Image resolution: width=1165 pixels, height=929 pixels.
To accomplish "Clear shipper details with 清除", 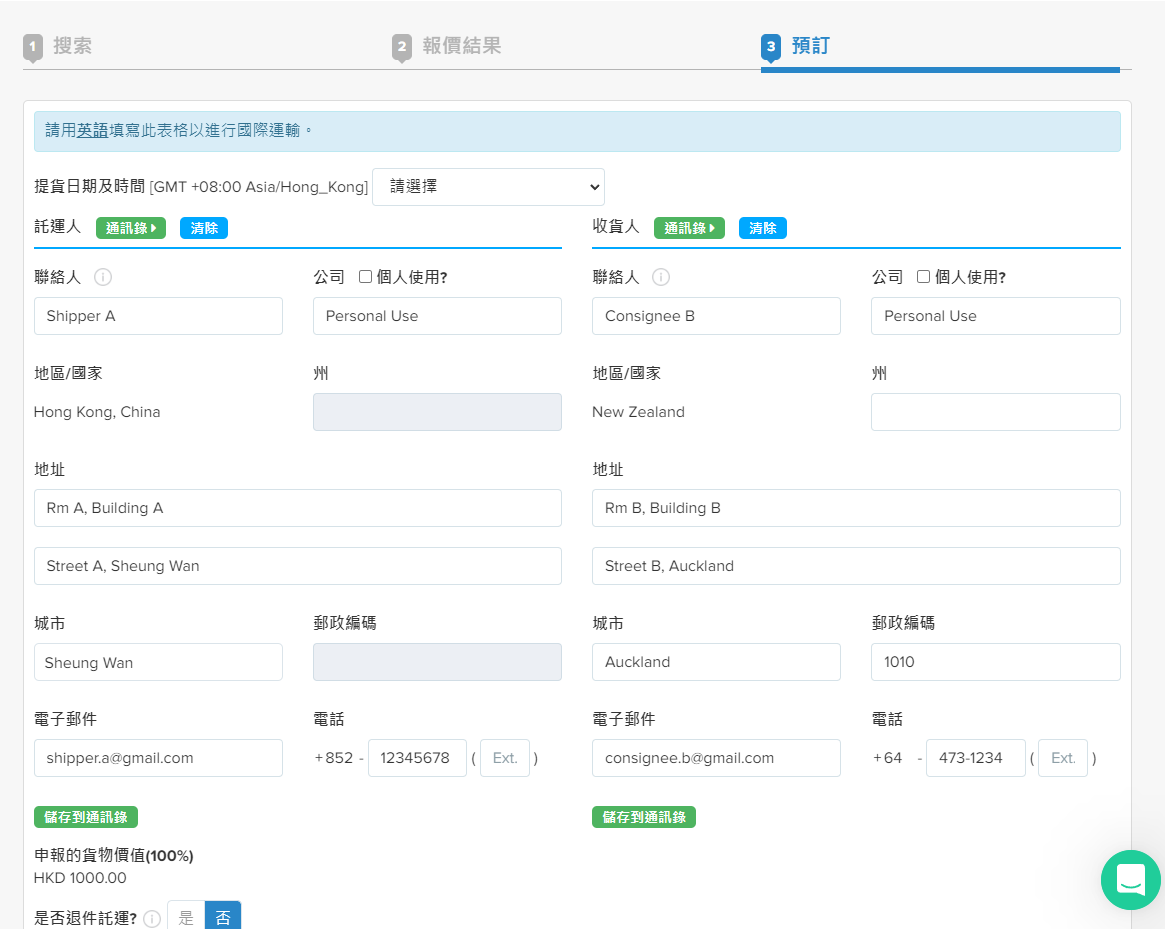I will (204, 228).
